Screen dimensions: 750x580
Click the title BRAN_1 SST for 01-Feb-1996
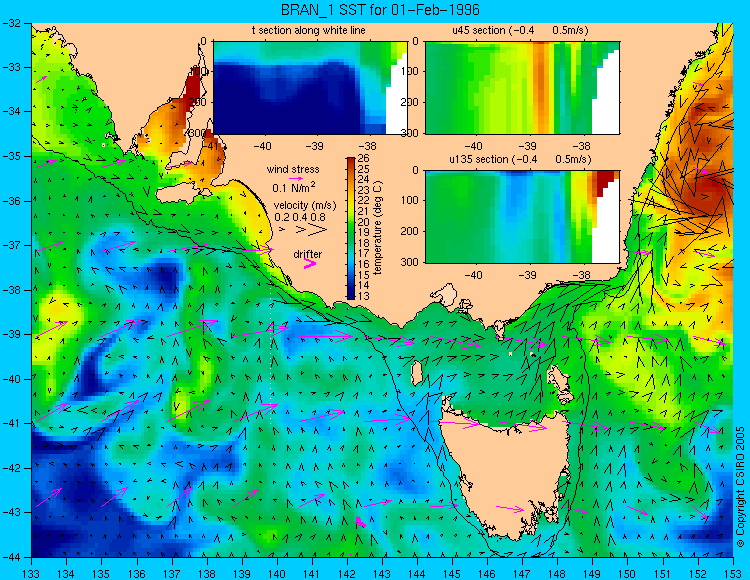(x=379, y=10)
